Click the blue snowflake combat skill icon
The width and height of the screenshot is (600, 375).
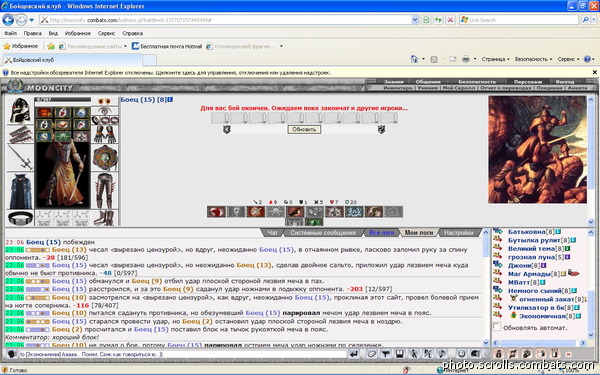click(x=354, y=212)
